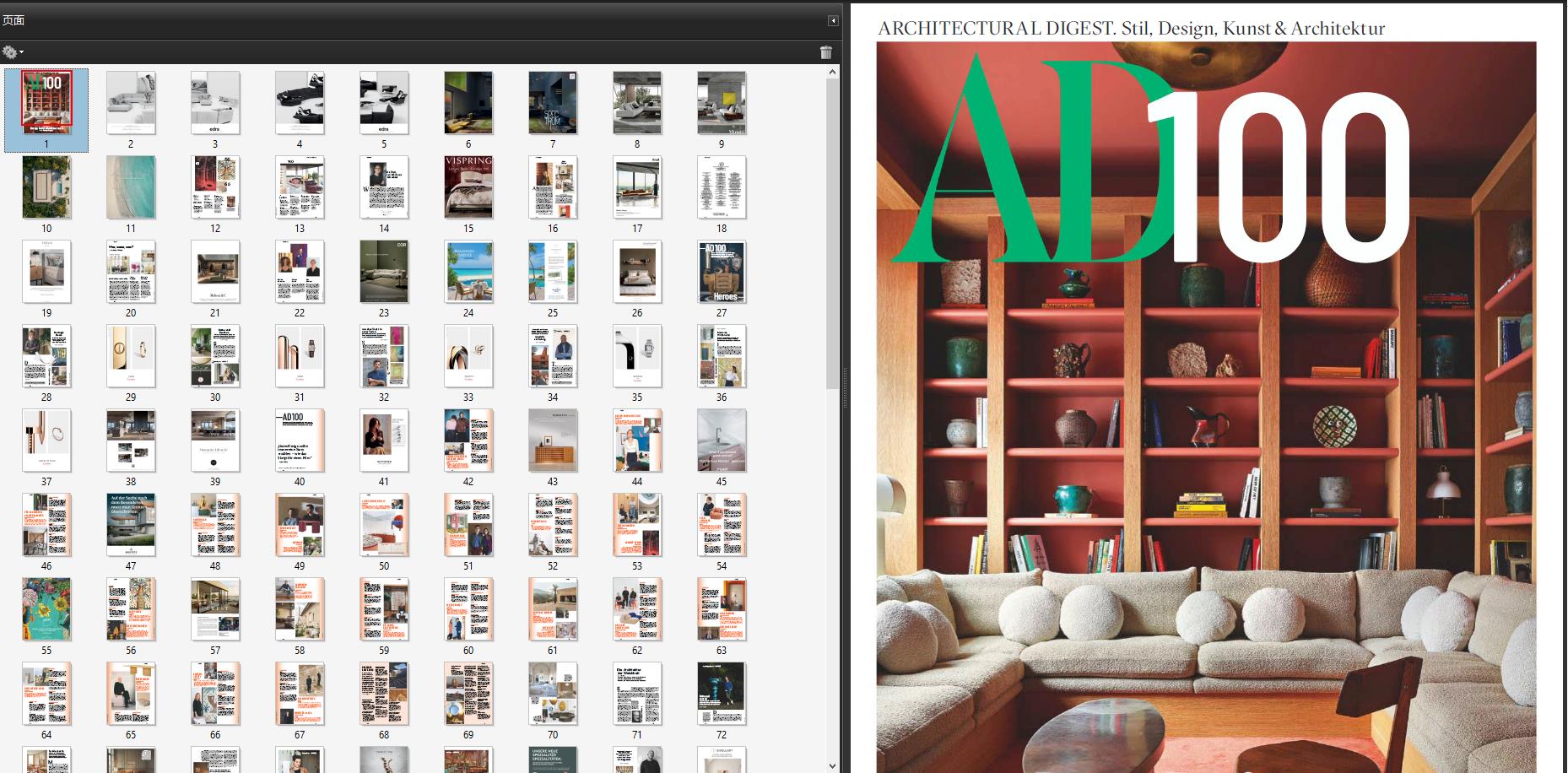This screenshot has height=773, width=1568.
Task: Select the AD100 cover thumbnail page 1
Action: tap(46, 102)
